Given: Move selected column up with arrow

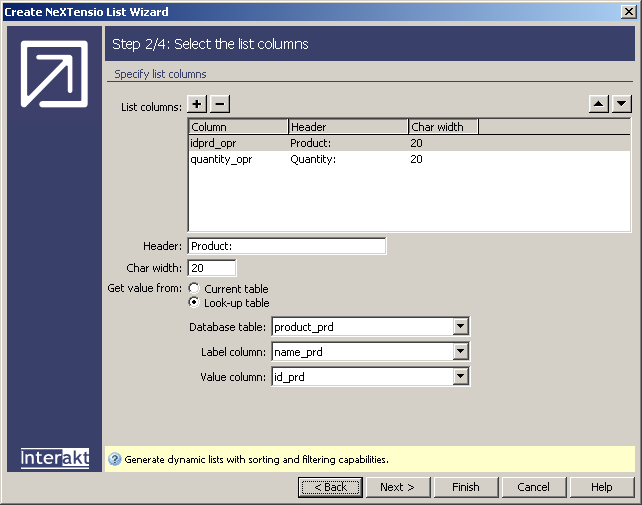Looking at the screenshot, I should (598, 104).
